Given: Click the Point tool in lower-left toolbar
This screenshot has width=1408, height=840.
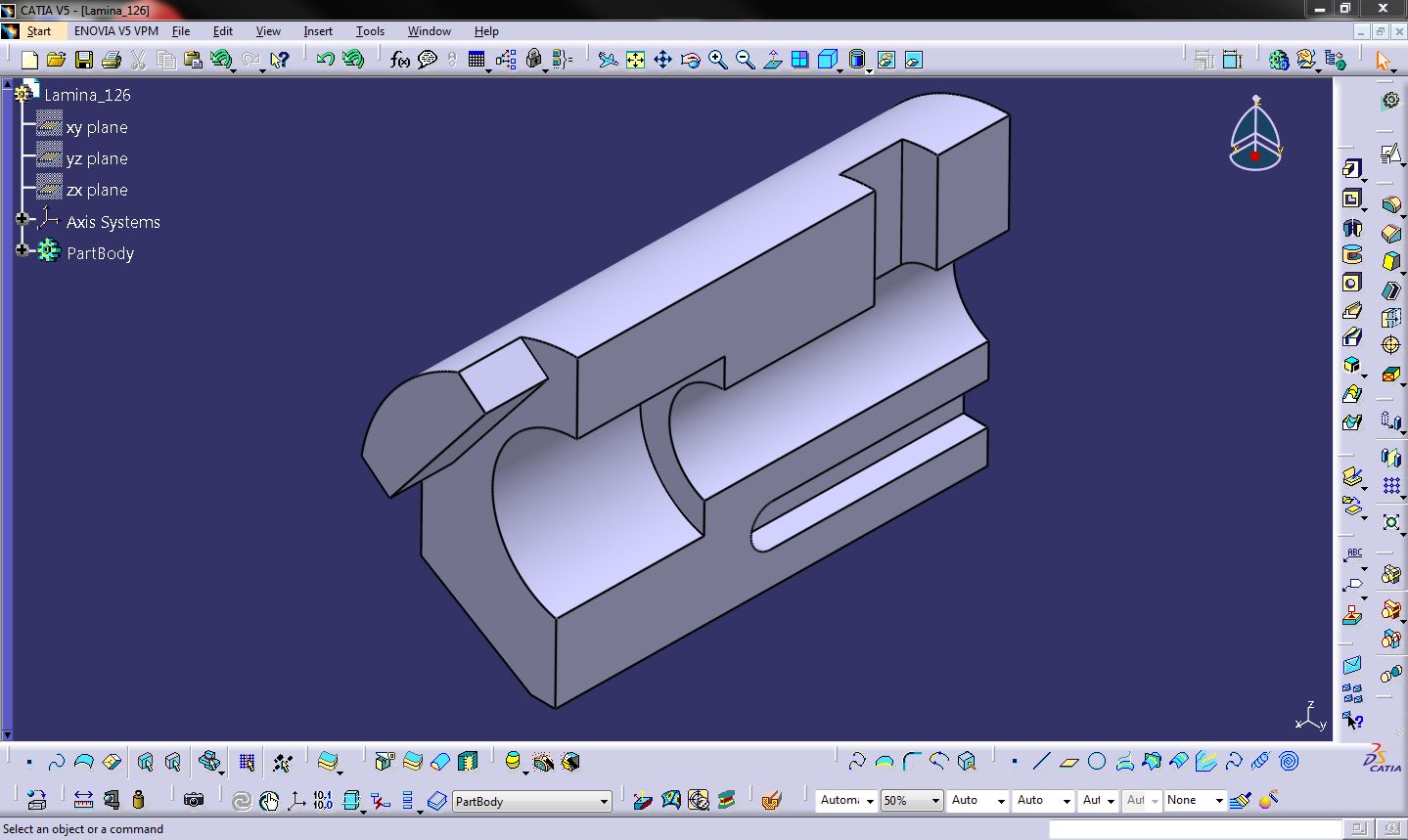Looking at the screenshot, I should click(x=29, y=761).
